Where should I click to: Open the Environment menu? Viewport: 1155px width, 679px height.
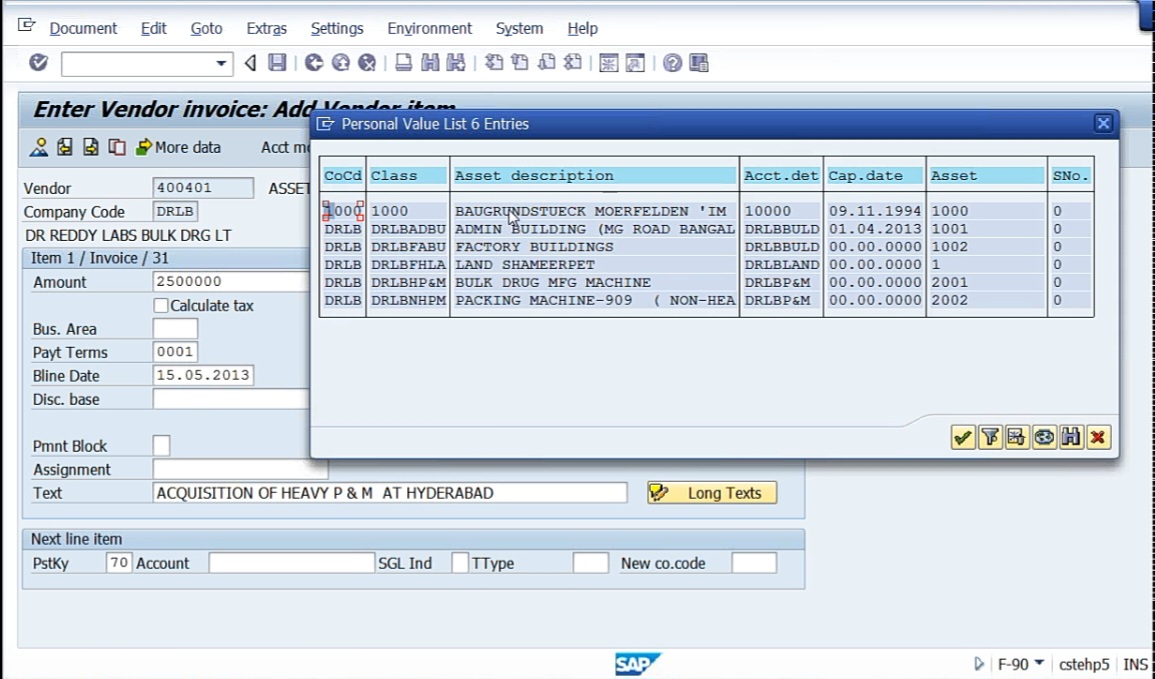pyautogui.click(x=429, y=29)
